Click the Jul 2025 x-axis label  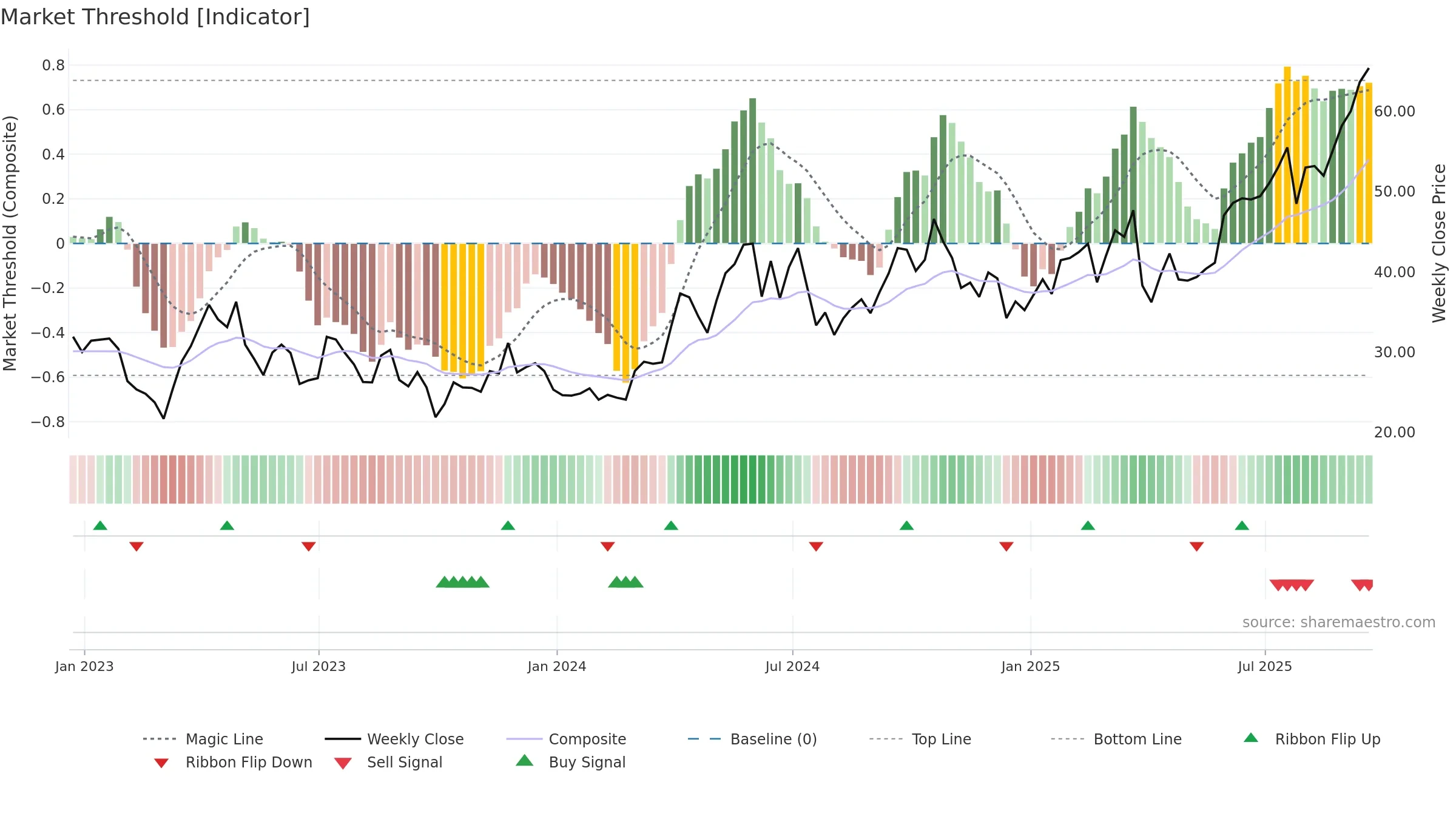pos(1265,667)
